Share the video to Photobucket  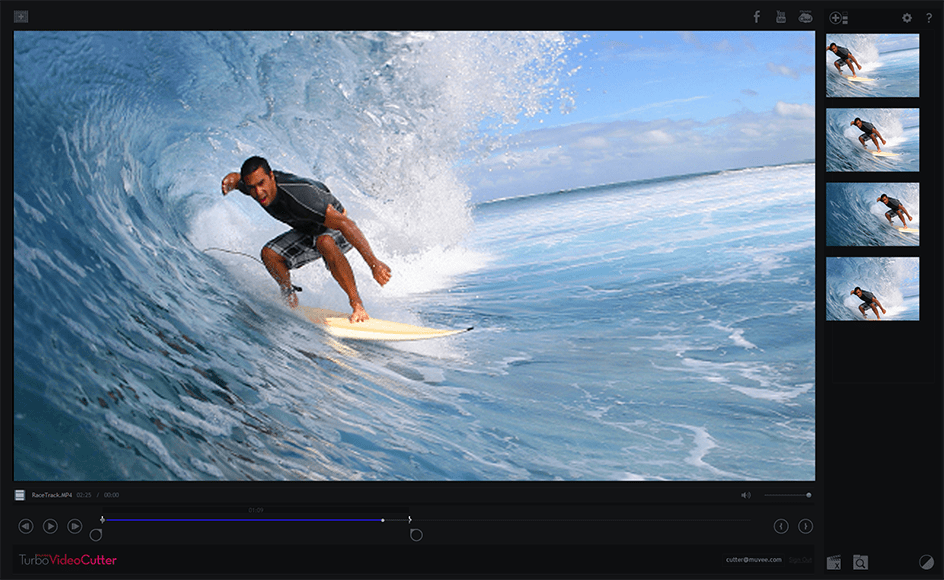[803, 17]
